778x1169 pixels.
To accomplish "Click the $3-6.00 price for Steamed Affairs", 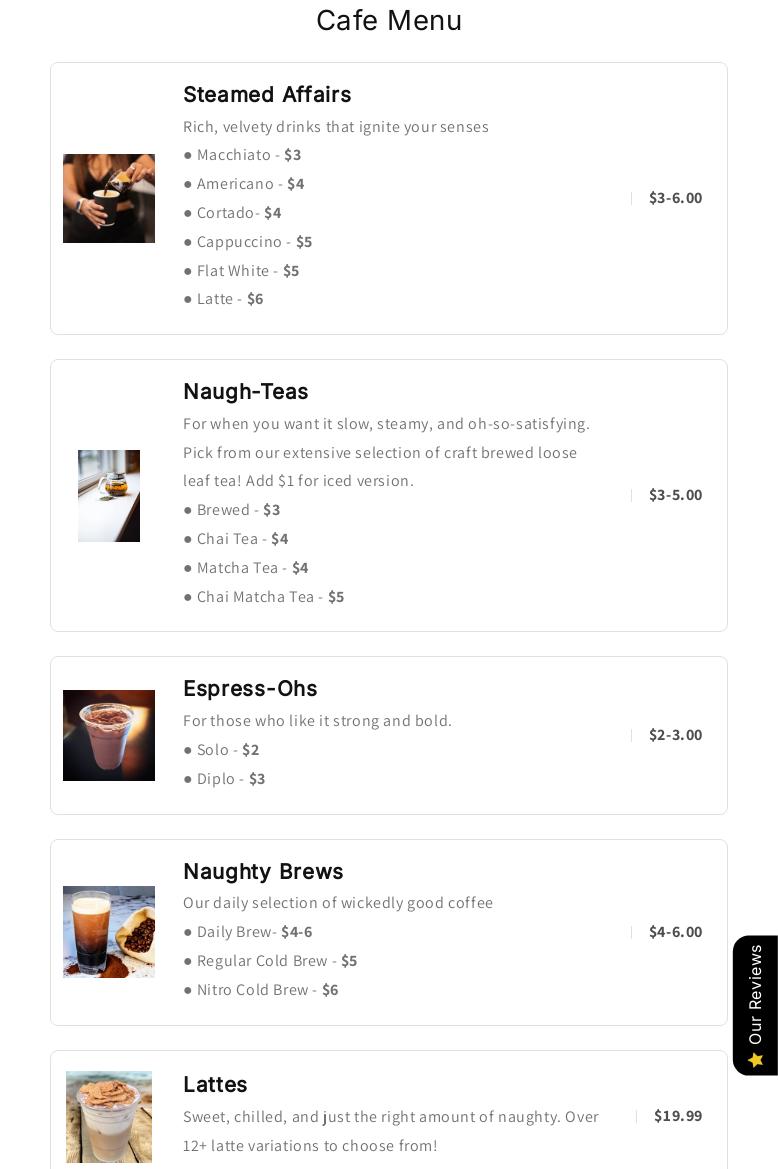I will pyautogui.click(x=675, y=198).
